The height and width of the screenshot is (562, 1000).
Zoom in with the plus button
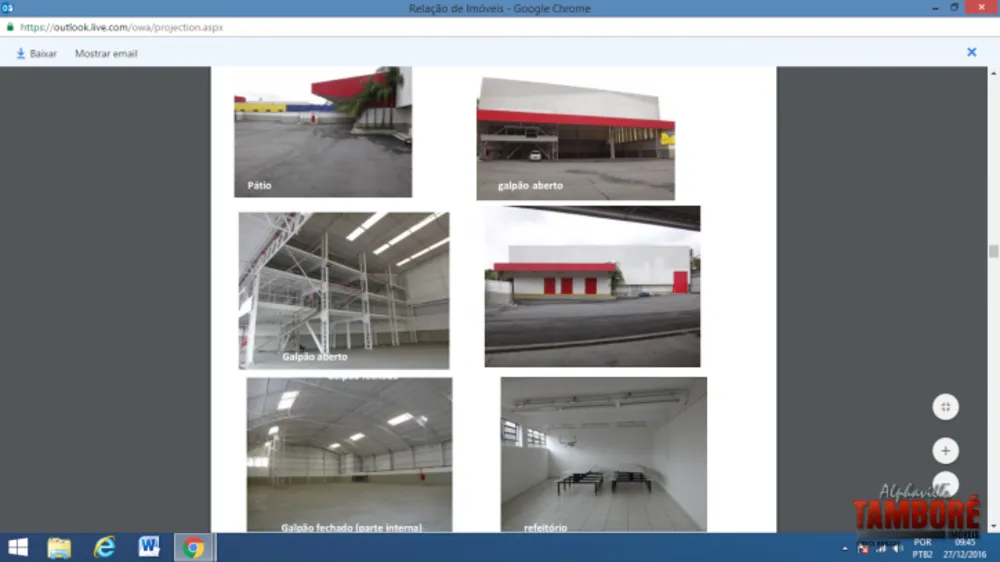point(945,451)
